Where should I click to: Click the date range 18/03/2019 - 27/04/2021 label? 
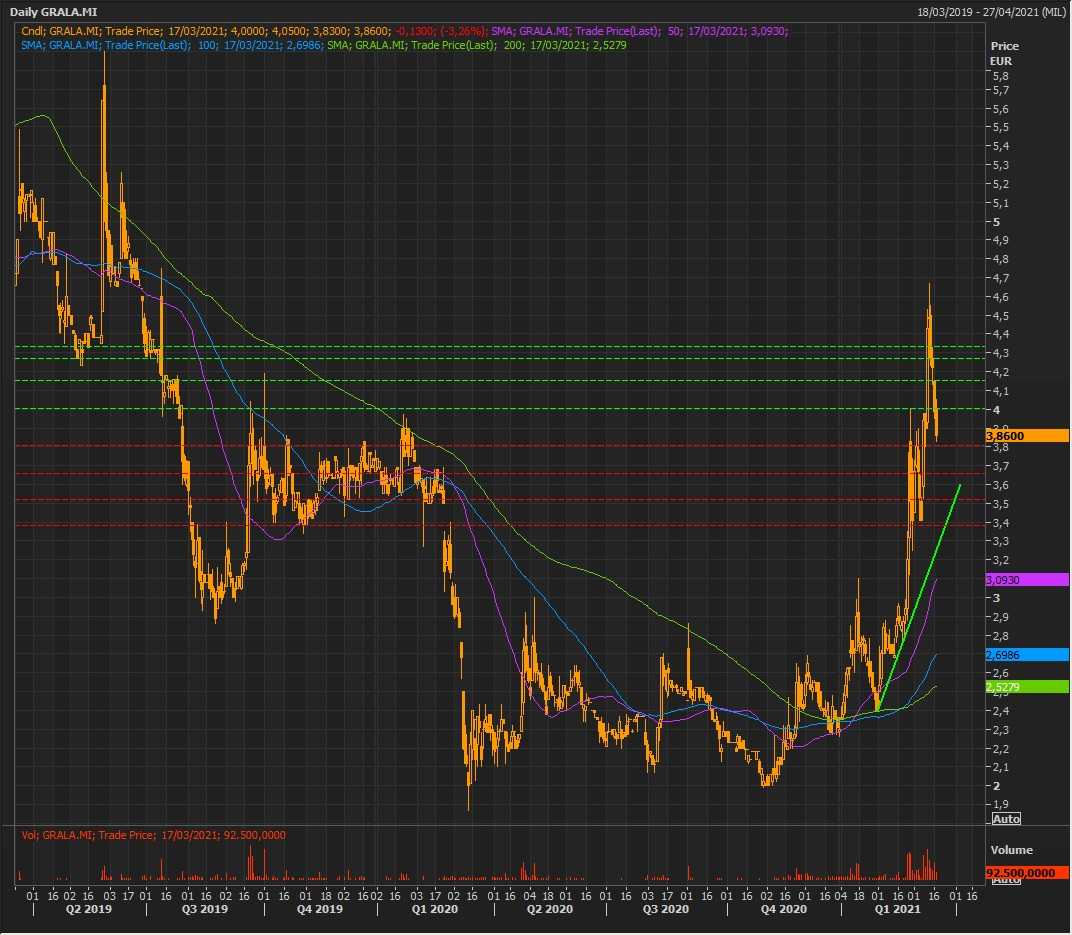point(991,11)
